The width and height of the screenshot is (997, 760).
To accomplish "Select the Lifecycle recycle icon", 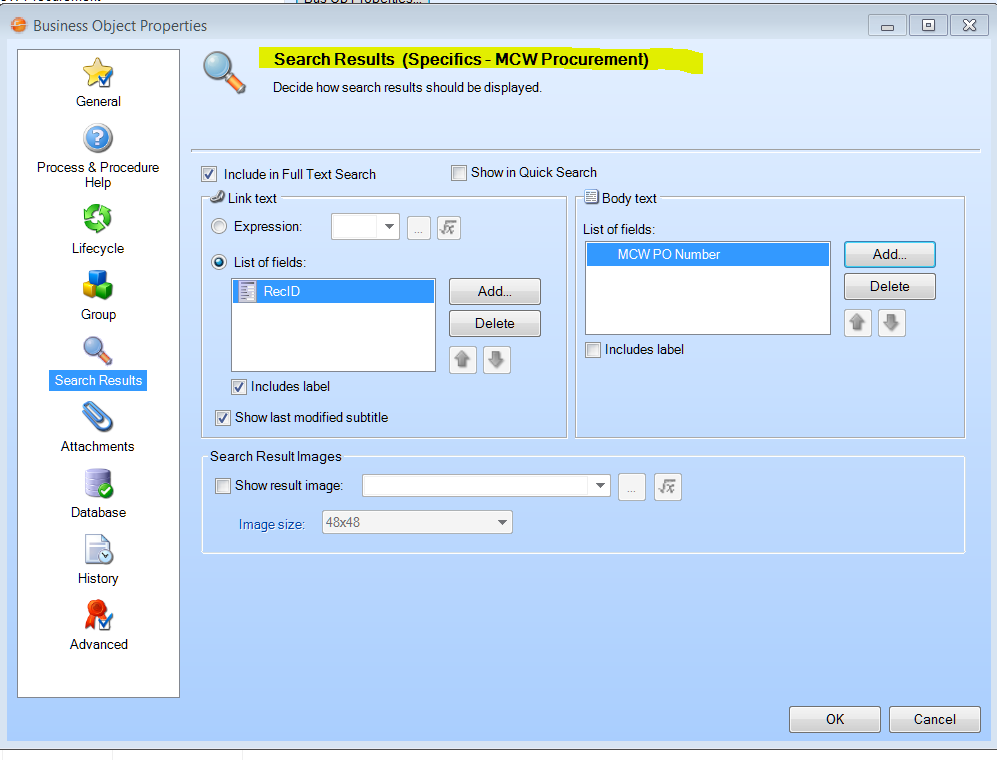I will 98,220.
